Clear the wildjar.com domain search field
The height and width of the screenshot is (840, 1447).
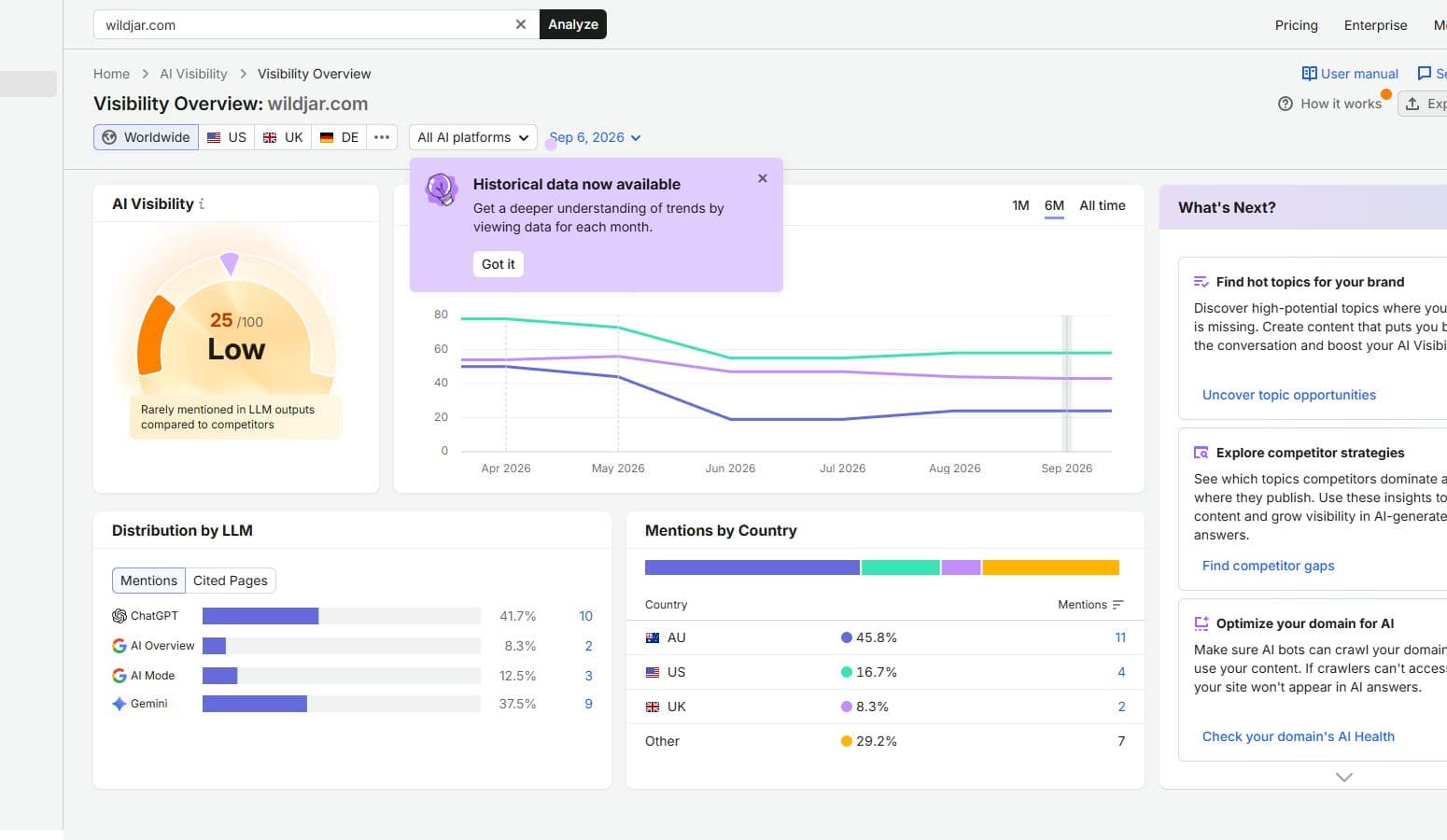(x=521, y=24)
